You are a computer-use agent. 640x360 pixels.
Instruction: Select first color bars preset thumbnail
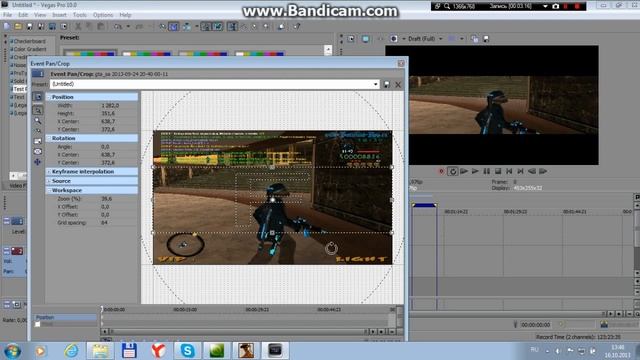pyautogui.click(x=90, y=53)
